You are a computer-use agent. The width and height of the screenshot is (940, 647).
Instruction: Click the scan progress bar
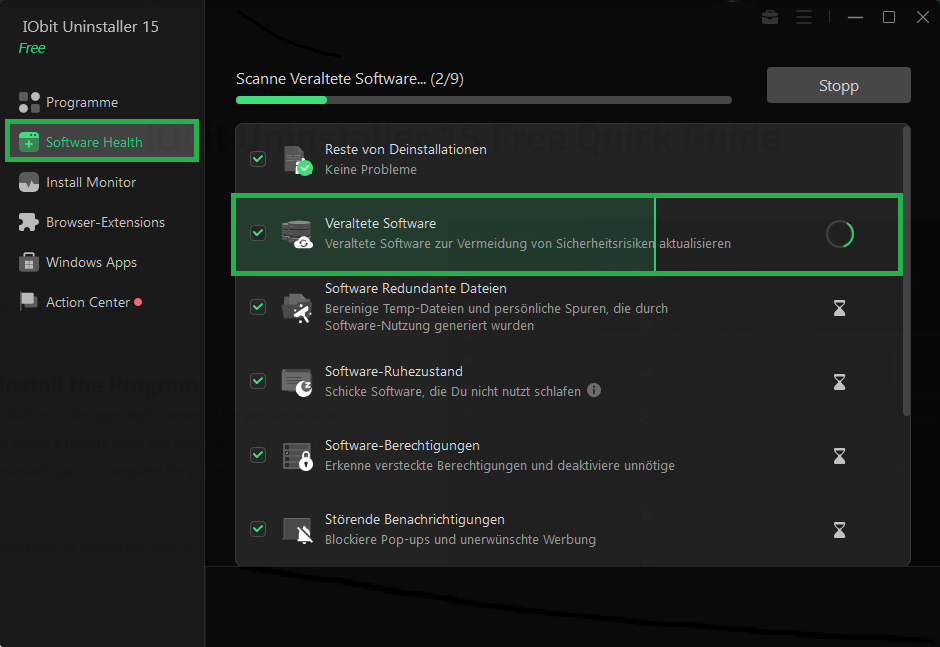[x=484, y=100]
